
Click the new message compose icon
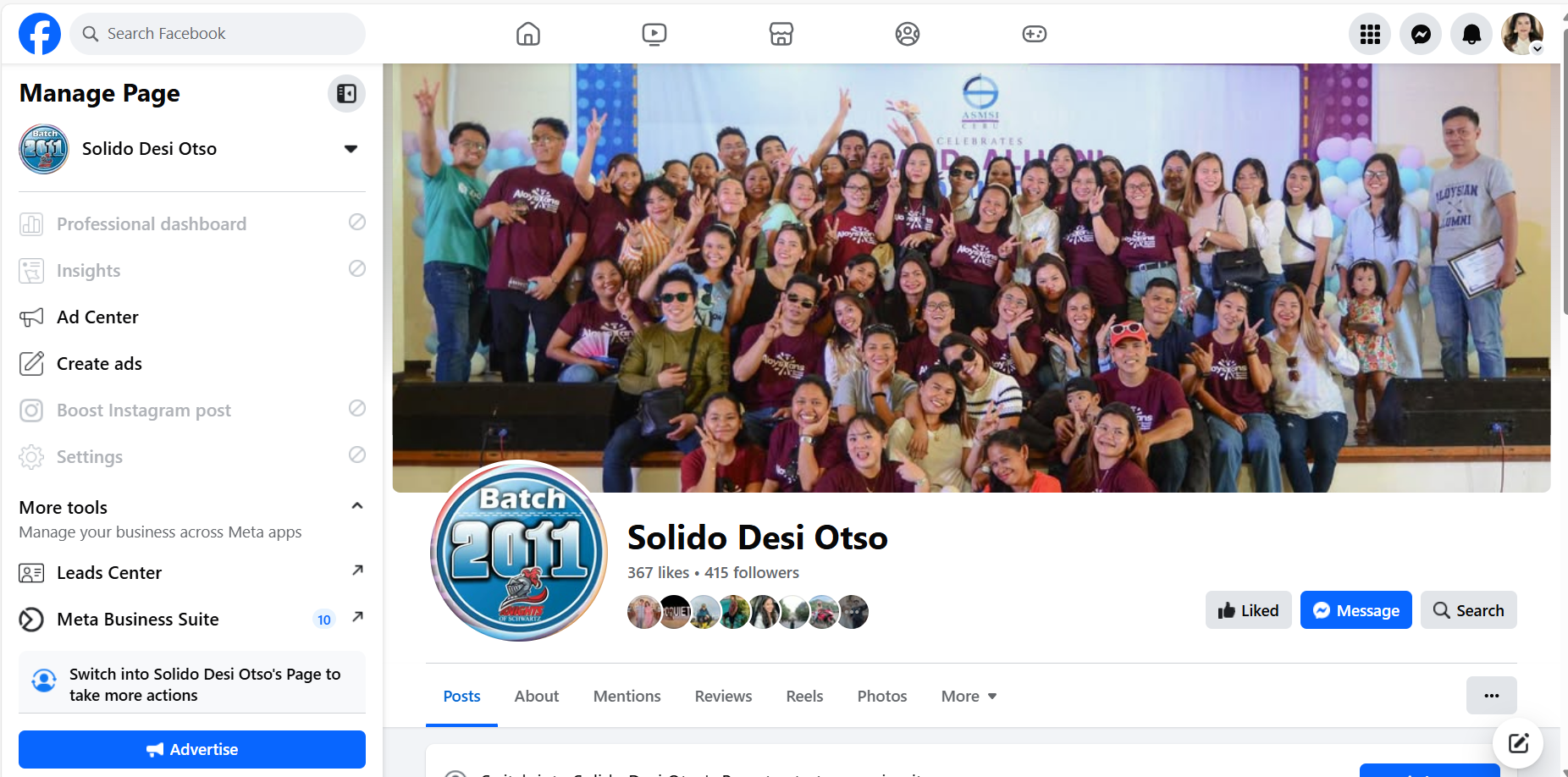pos(1518,743)
